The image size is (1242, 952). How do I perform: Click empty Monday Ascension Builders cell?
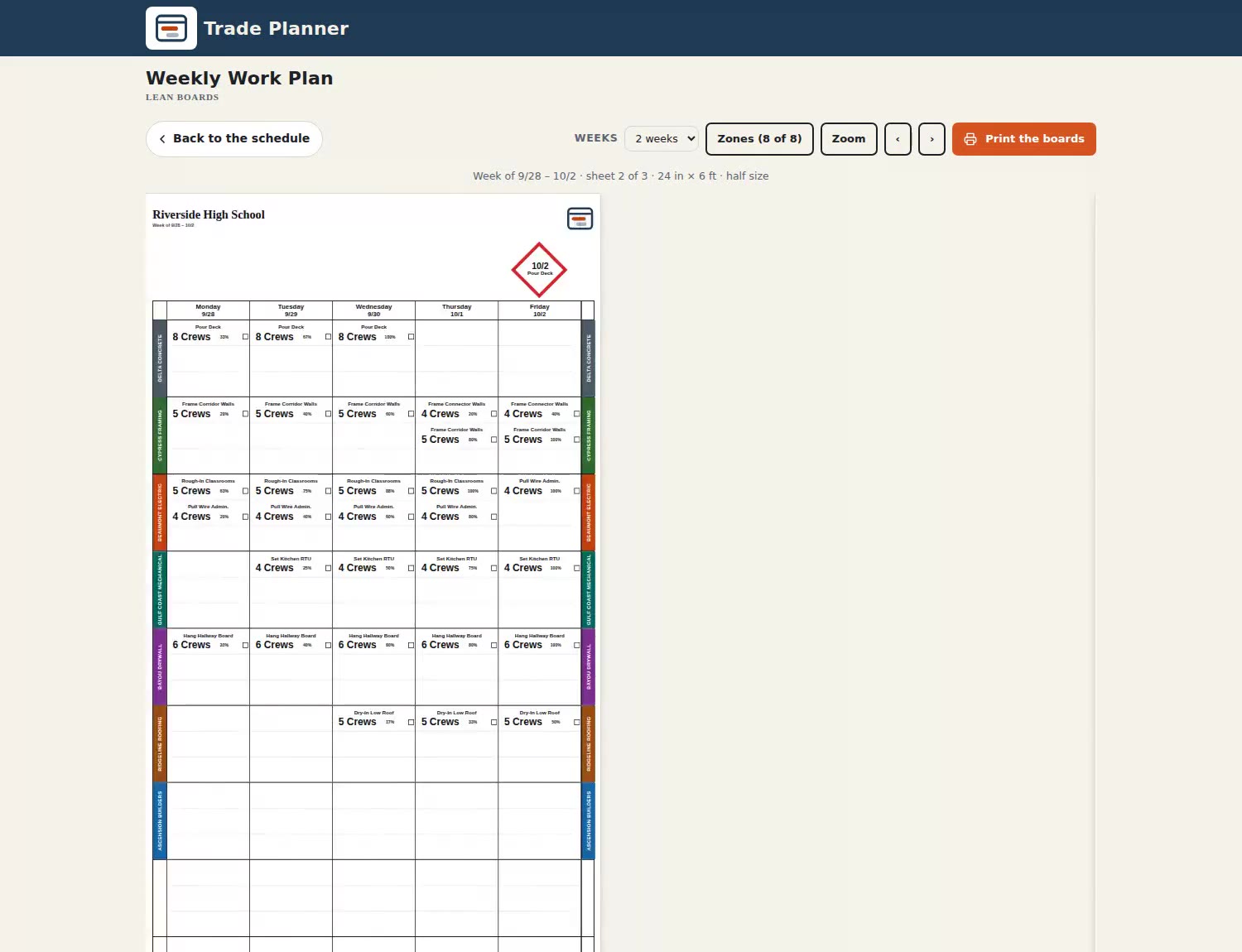tap(208, 820)
